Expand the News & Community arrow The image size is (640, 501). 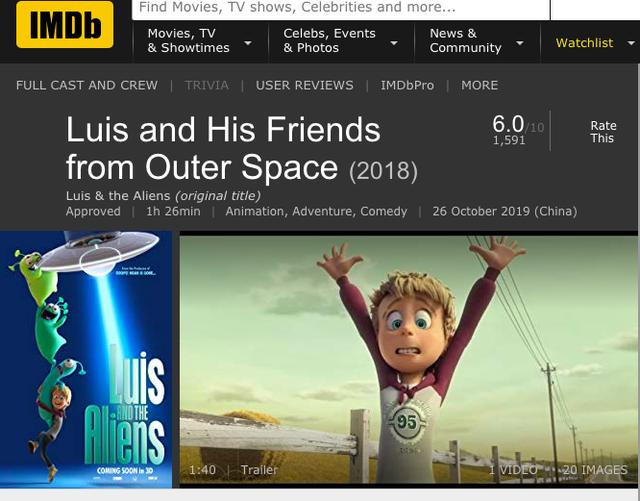point(520,43)
